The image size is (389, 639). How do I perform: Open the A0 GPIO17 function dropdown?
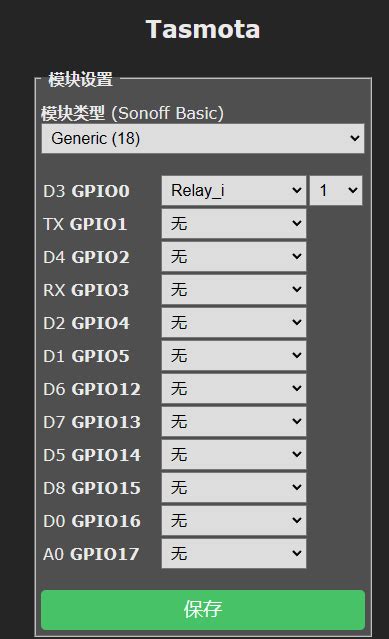point(234,553)
